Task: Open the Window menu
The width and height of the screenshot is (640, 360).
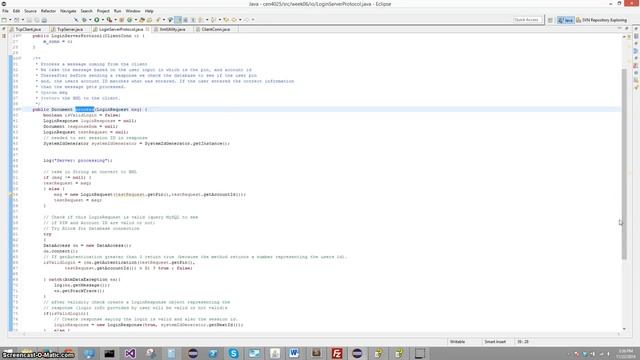Action: click(x=133, y=11)
